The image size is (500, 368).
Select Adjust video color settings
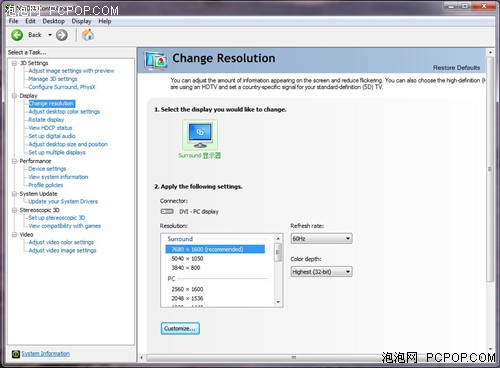[61, 242]
